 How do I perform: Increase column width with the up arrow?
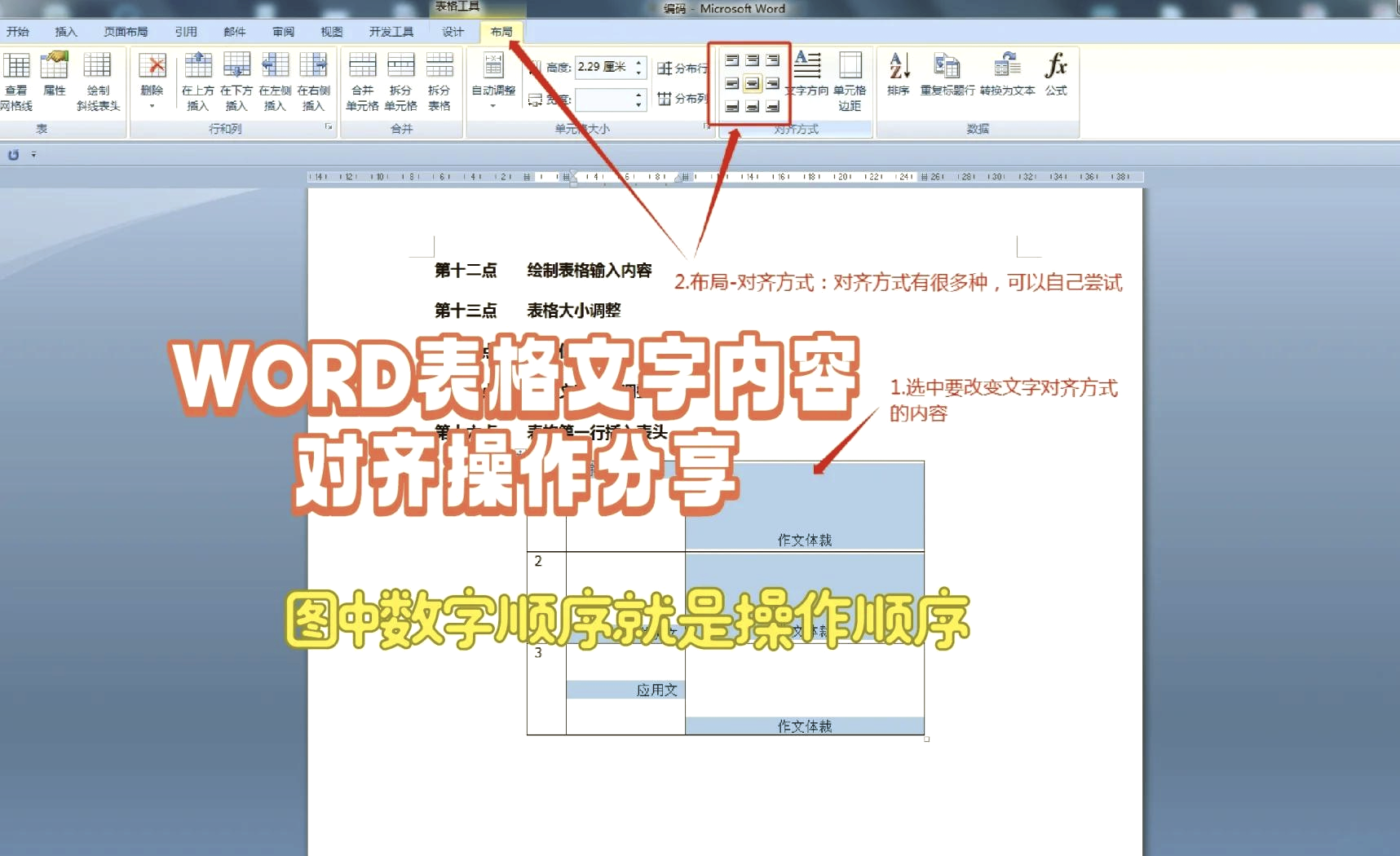[x=639, y=95]
